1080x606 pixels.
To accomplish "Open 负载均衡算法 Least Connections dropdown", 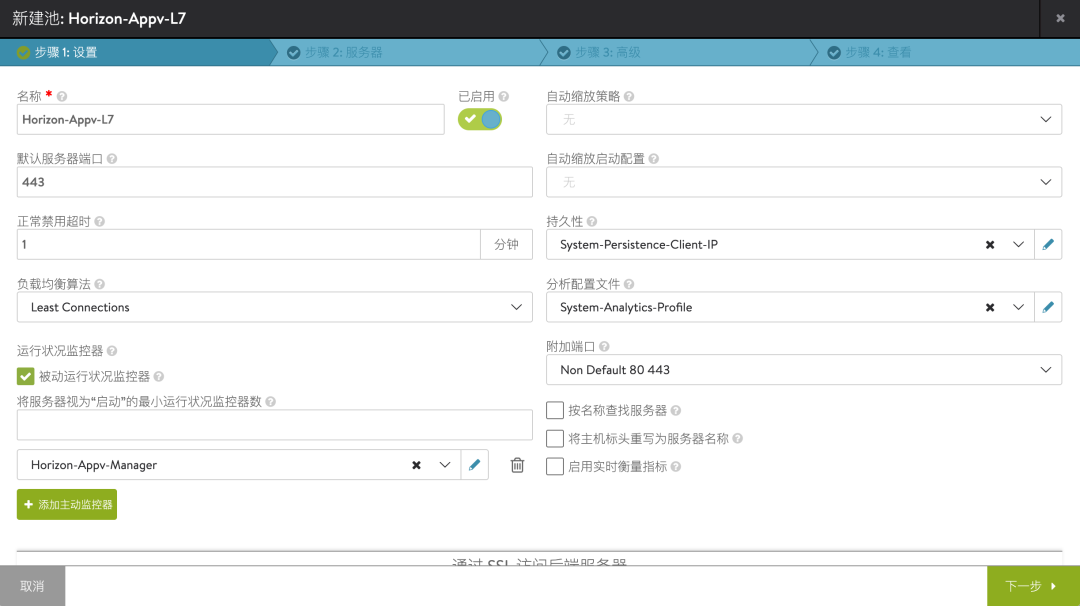I will click(275, 307).
